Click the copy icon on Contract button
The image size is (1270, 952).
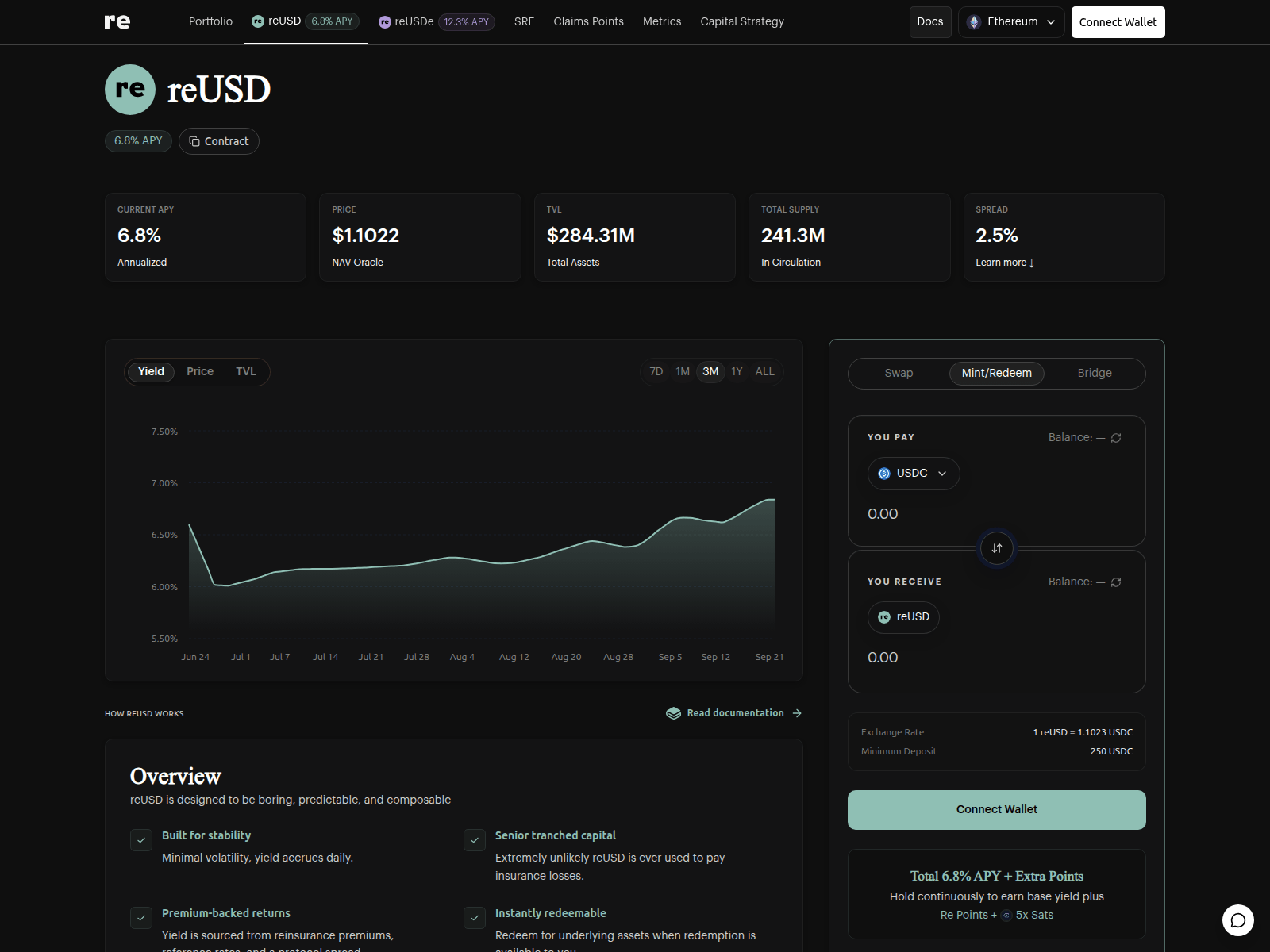click(x=194, y=141)
